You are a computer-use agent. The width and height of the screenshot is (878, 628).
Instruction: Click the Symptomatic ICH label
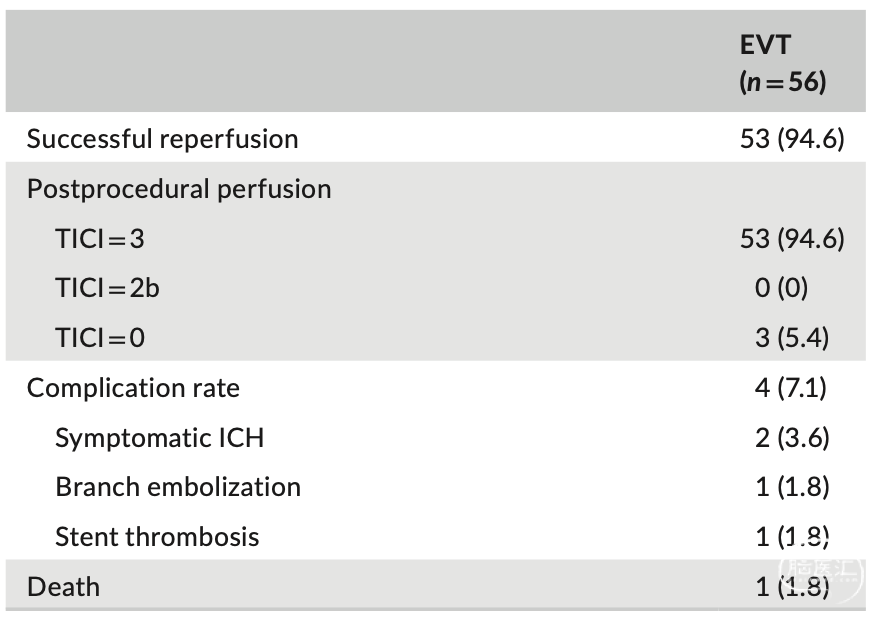point(160,438)
